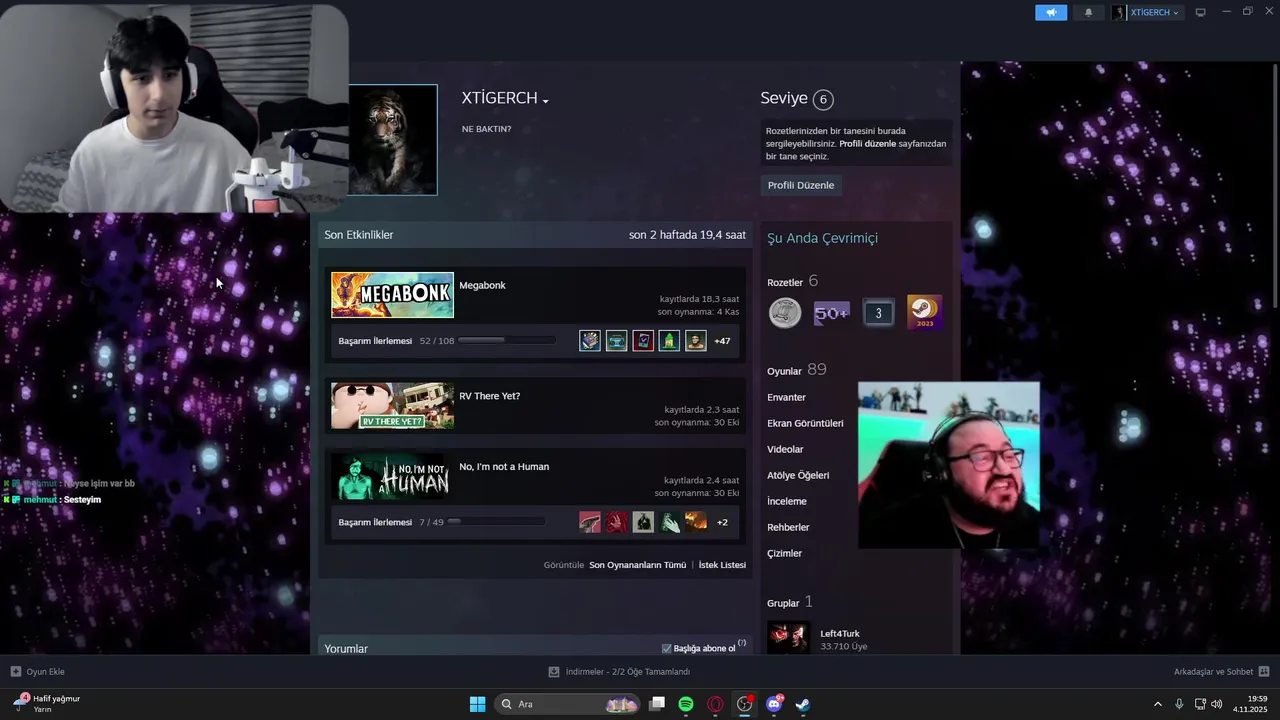Open the Windows Start menu
This screenshot has width=1280, height=720.
tap(477, 704)
